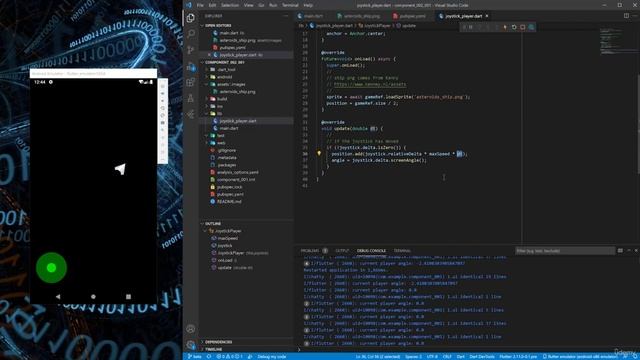Split the editor to the right

coord(626,16)
